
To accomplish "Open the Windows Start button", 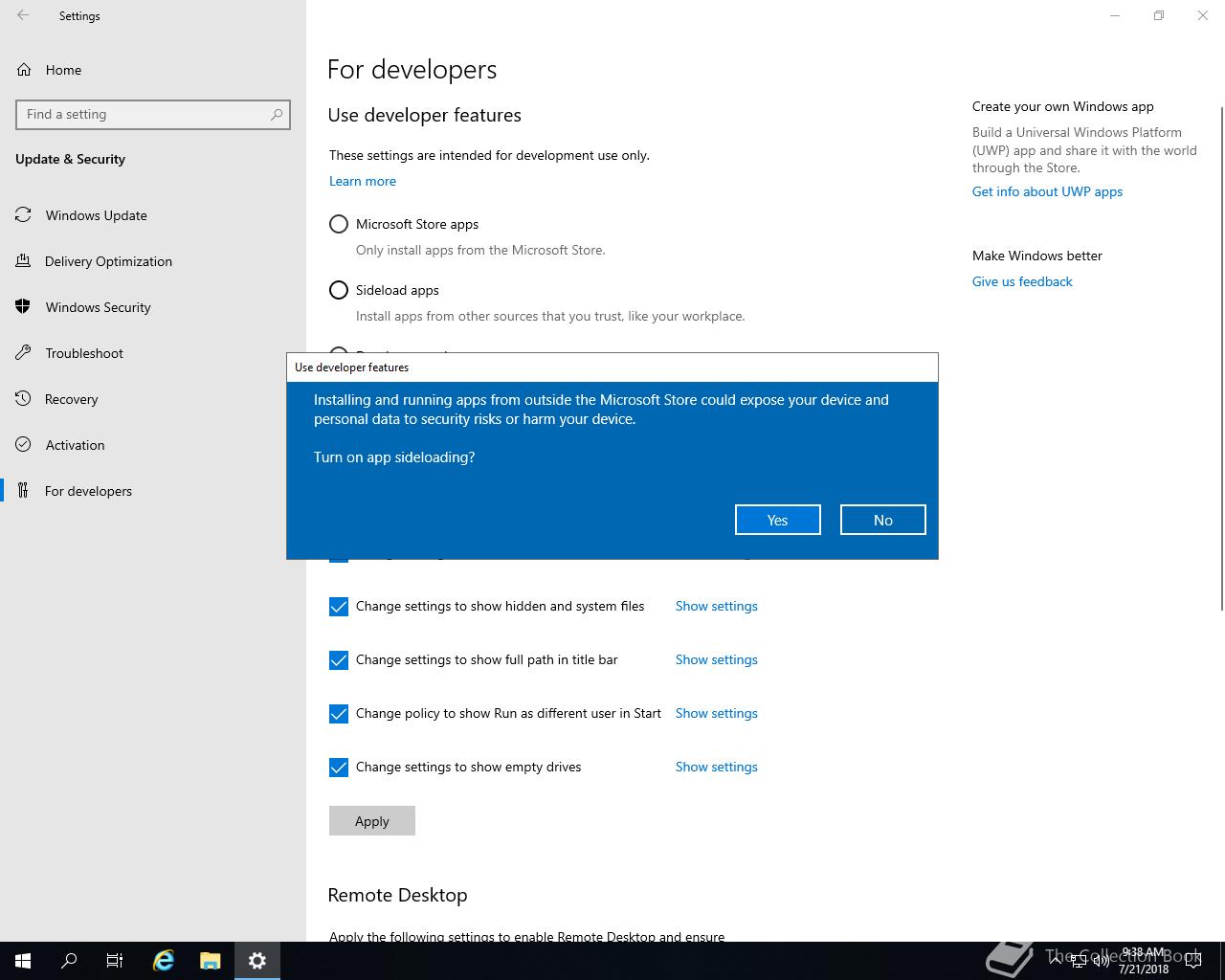I will click(x=23, y=961).
